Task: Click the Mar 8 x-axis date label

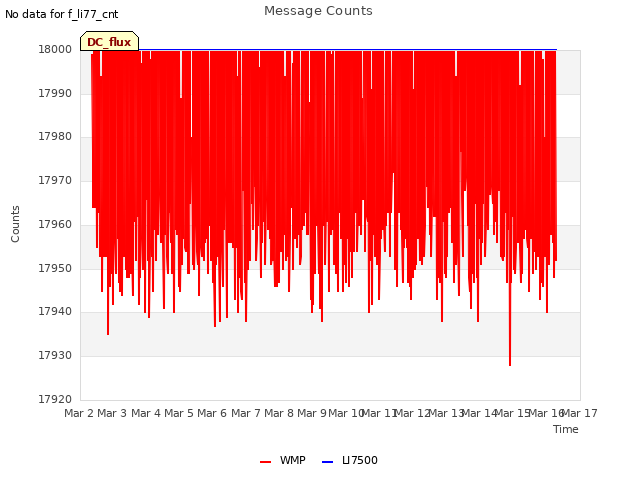Action: (x=279, y=413)
